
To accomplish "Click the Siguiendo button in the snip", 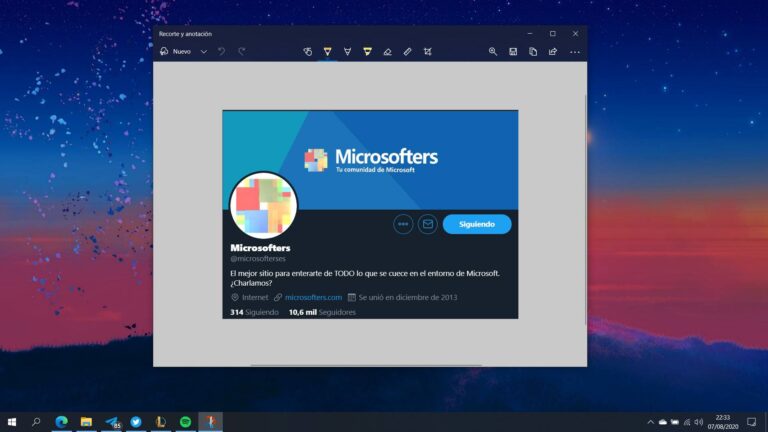I will tap(477, 224).
